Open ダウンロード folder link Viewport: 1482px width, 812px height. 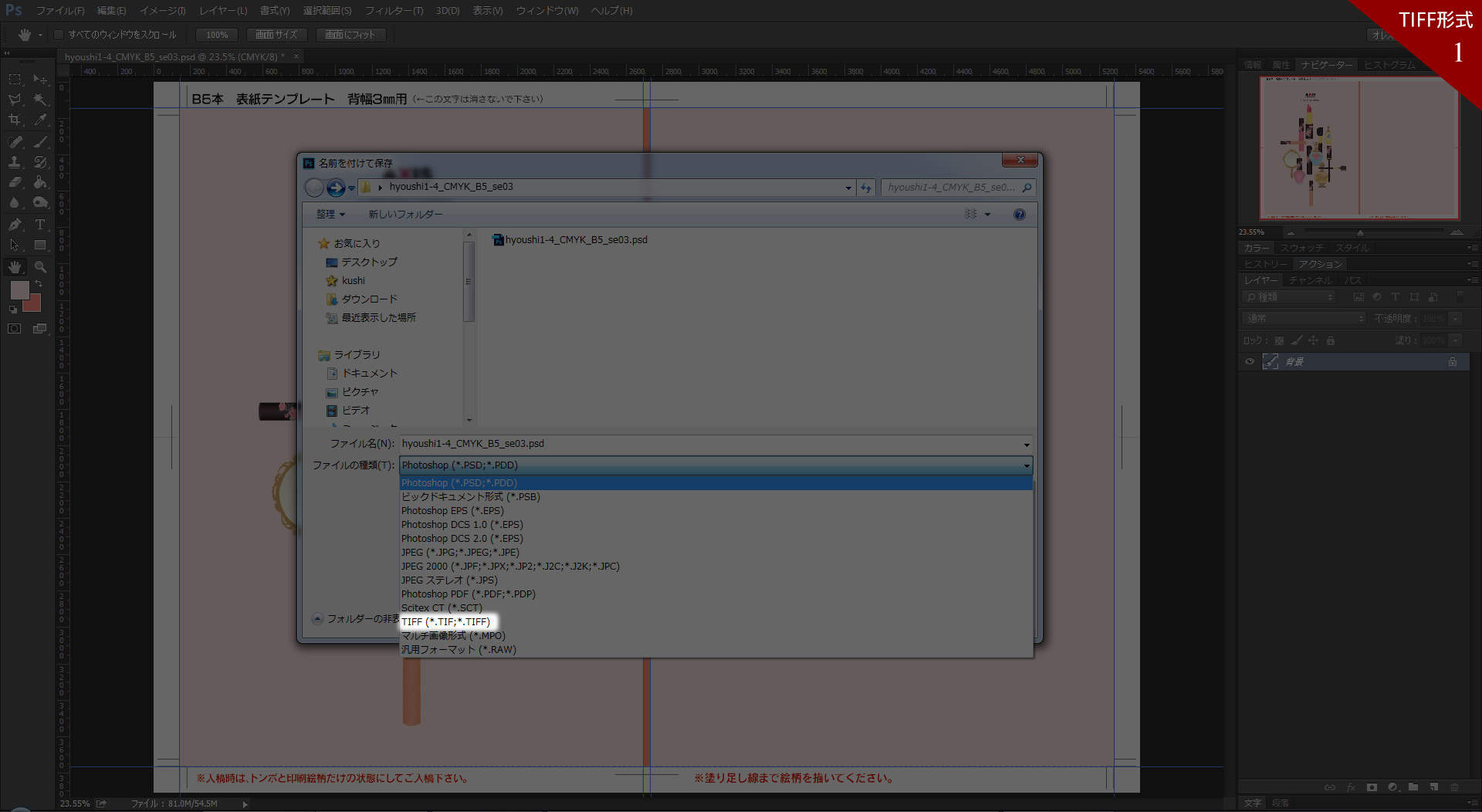(x=362, y=299)
